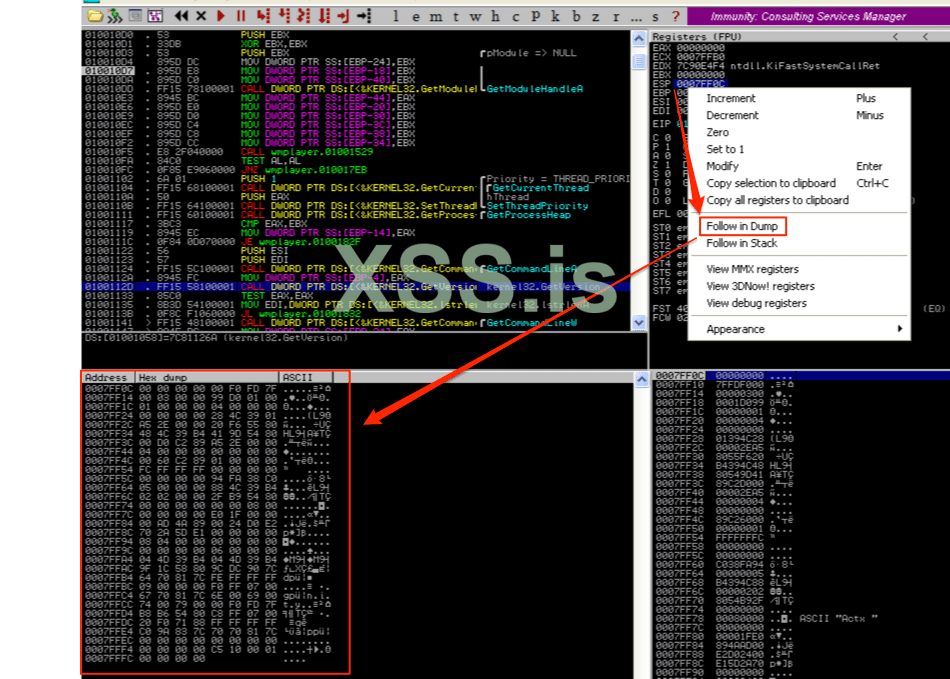Click the Step into icon
Image resolution: width=950 pixels, height=679 pixels.
click(263, 16)
